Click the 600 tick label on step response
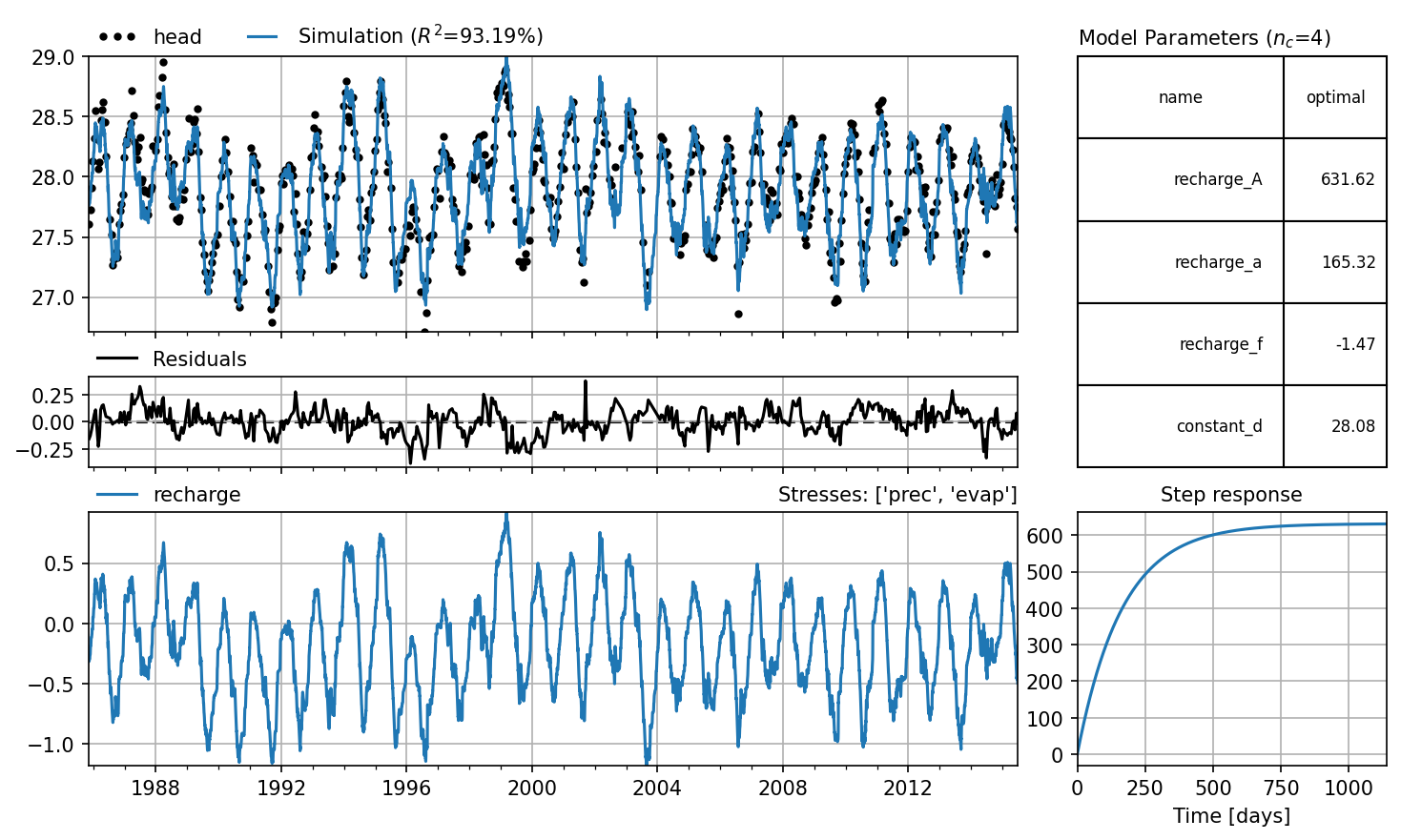This screenshot has width=1401, height=840. pyautogui.click(x=1045, y=536)
